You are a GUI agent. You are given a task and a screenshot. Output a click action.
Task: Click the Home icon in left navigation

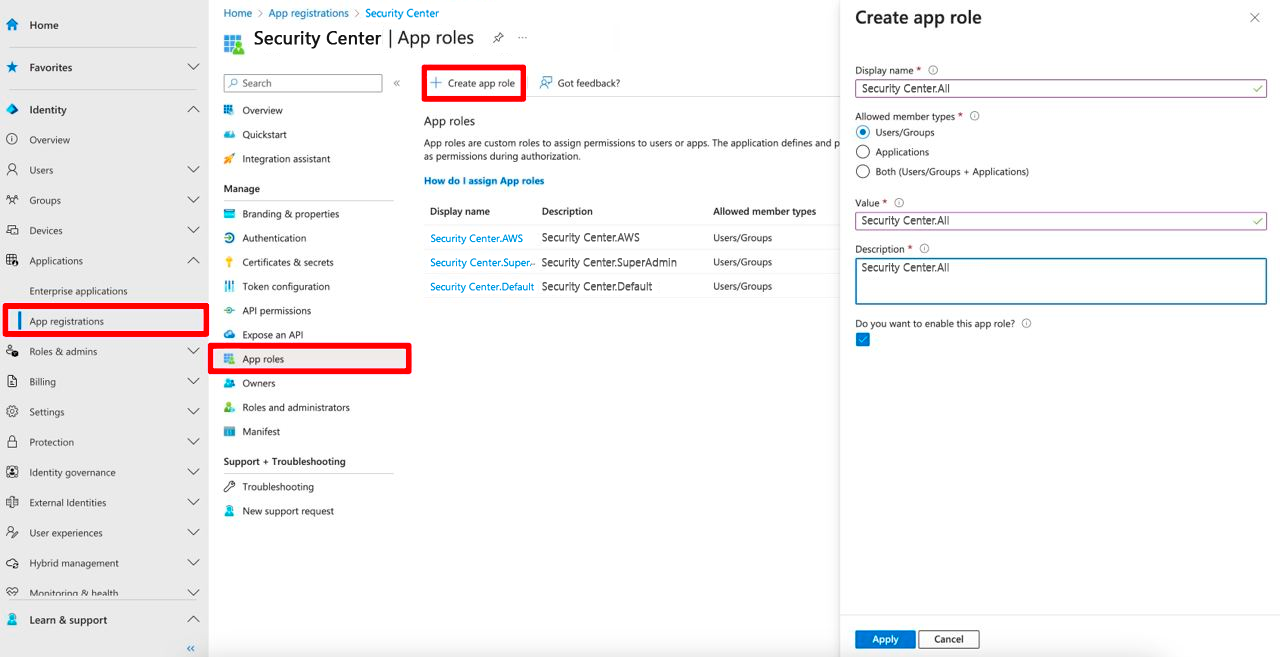pyautogui.click(x=13, y=25)
